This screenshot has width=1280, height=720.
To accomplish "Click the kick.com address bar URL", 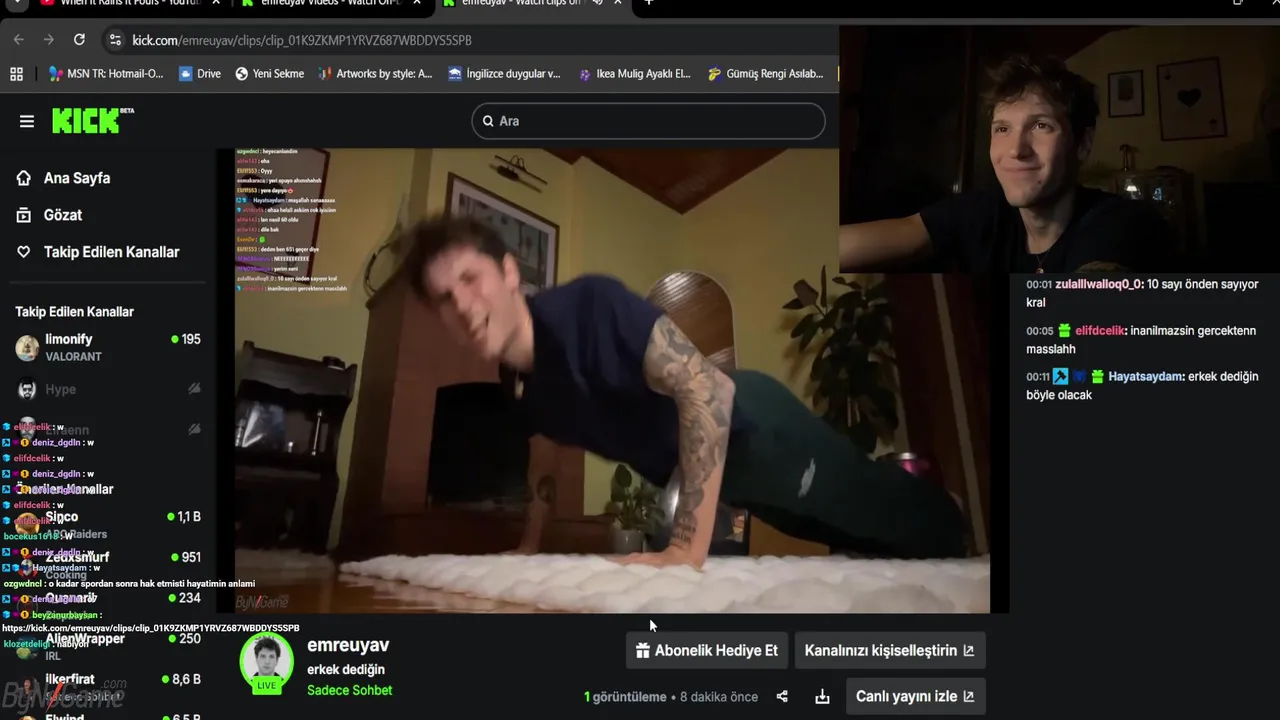I will point(302,40).
